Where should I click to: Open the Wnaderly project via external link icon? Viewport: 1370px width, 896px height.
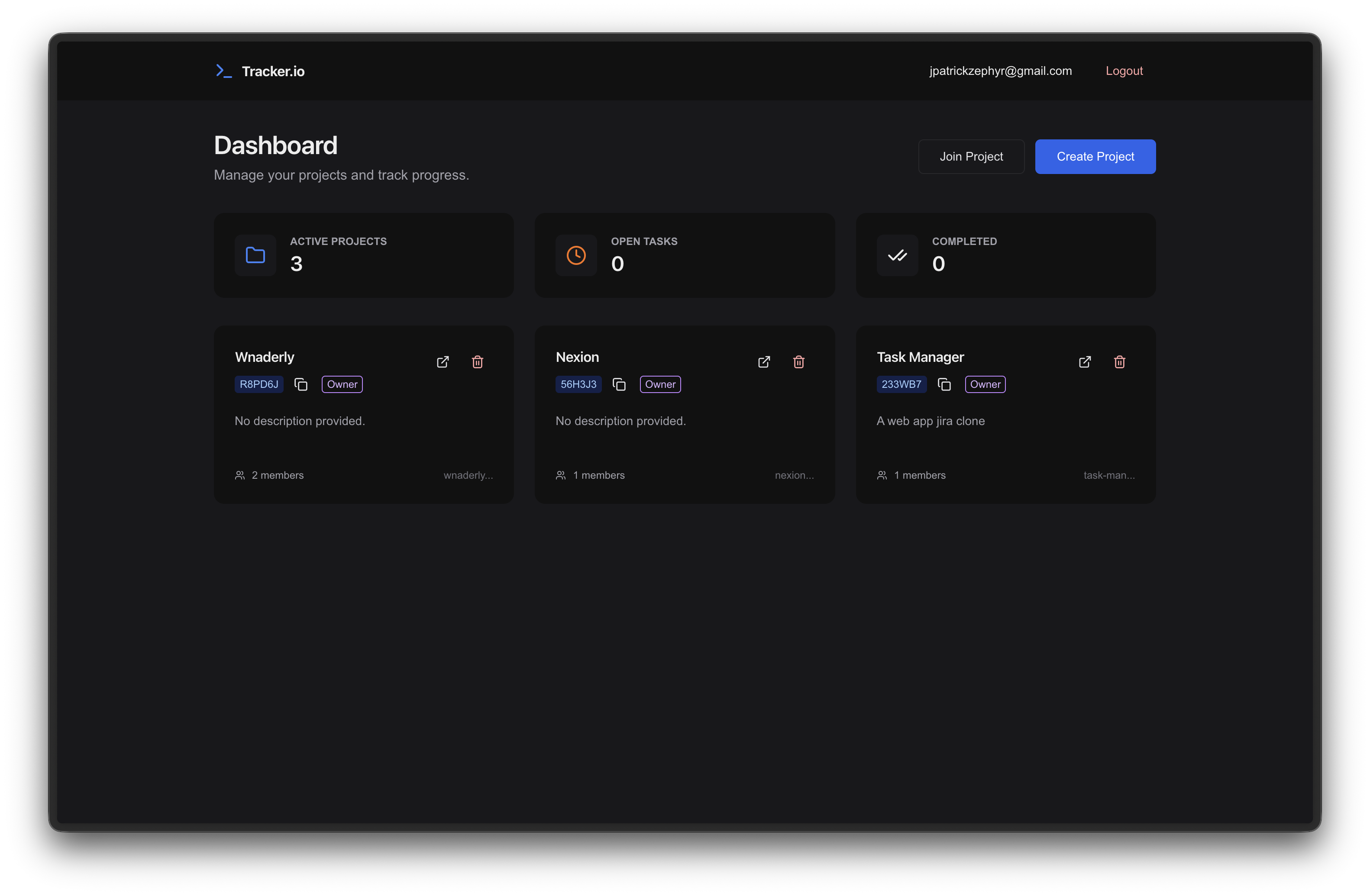coord(443,362)
